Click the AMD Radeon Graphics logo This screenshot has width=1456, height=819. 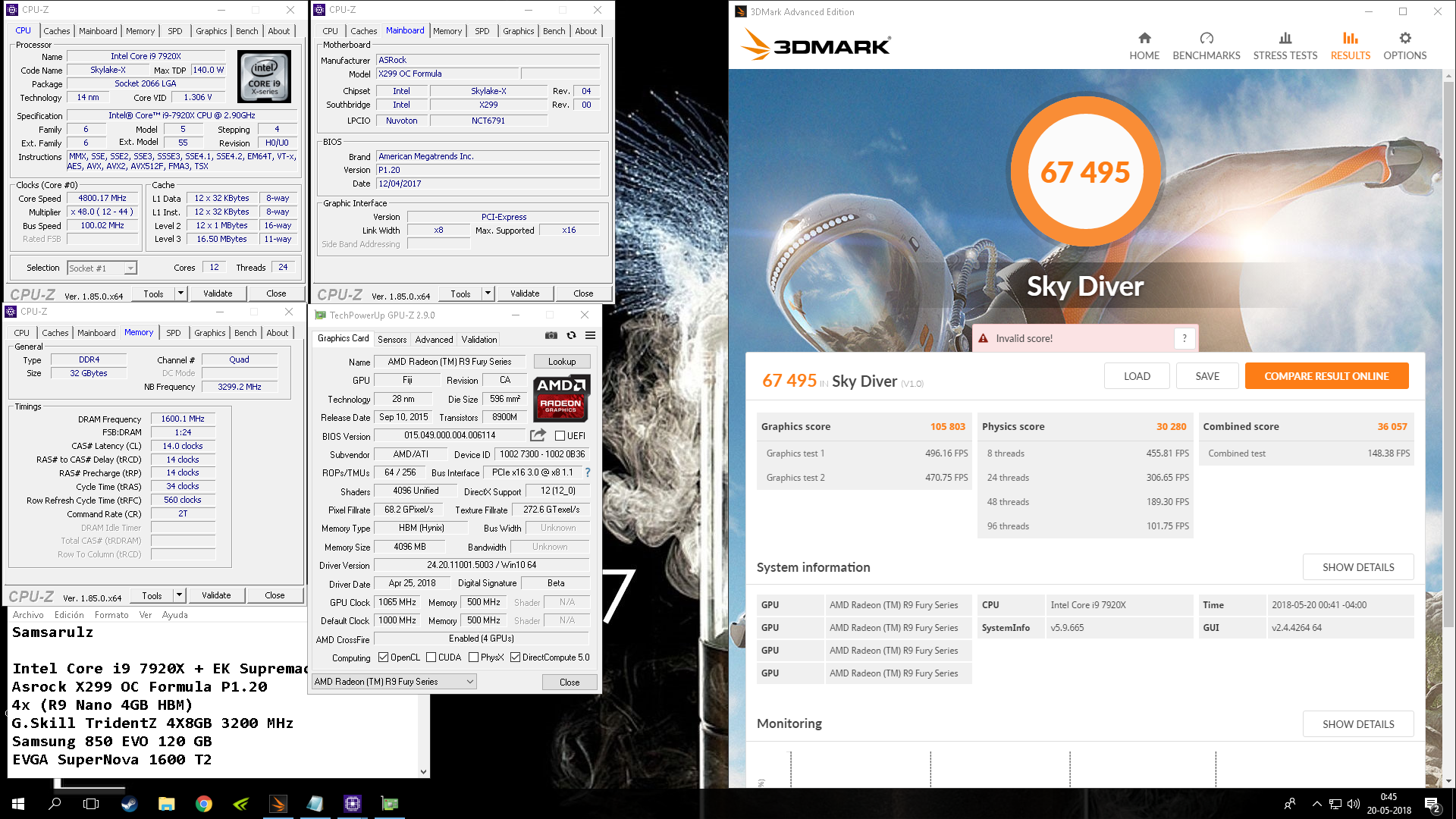click(x=561, y=397)
